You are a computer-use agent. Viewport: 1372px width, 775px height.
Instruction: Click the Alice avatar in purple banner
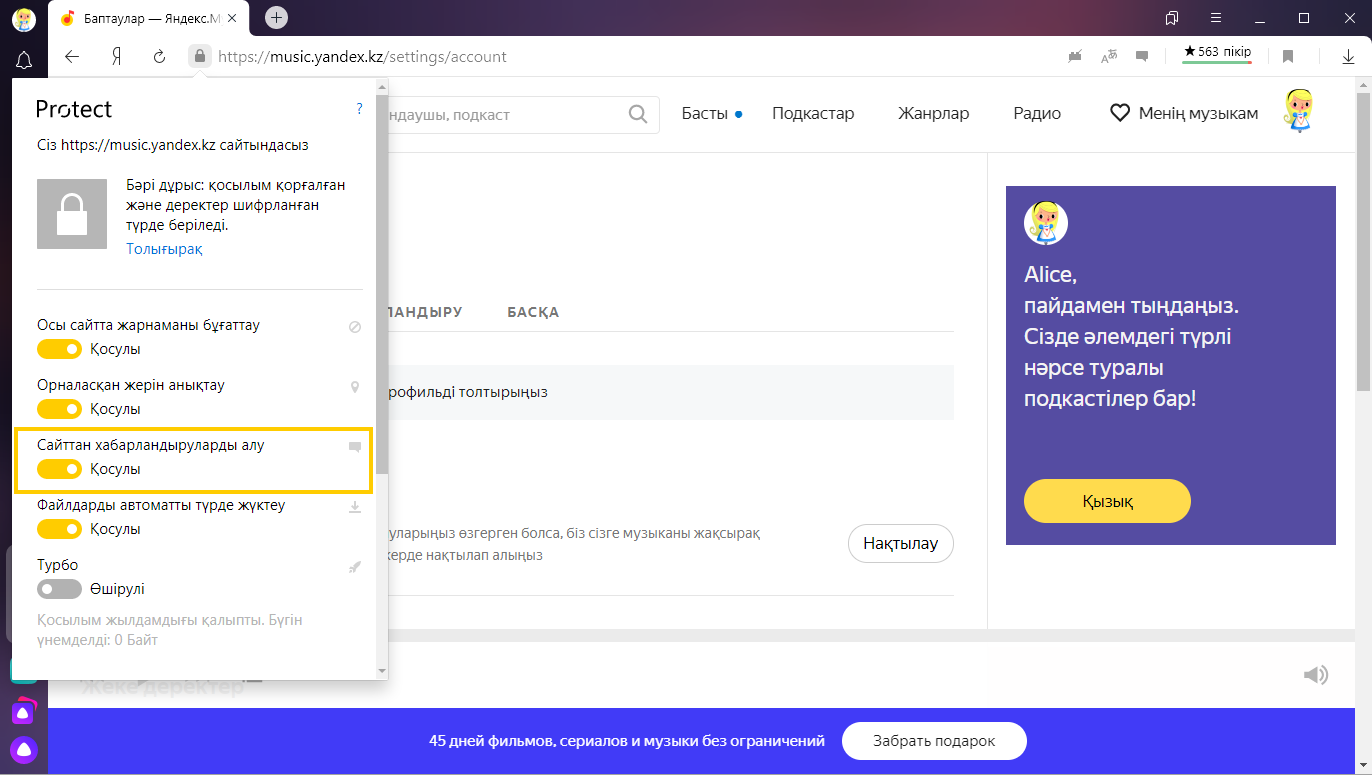pyautogui.click(x=1046, y=223)
